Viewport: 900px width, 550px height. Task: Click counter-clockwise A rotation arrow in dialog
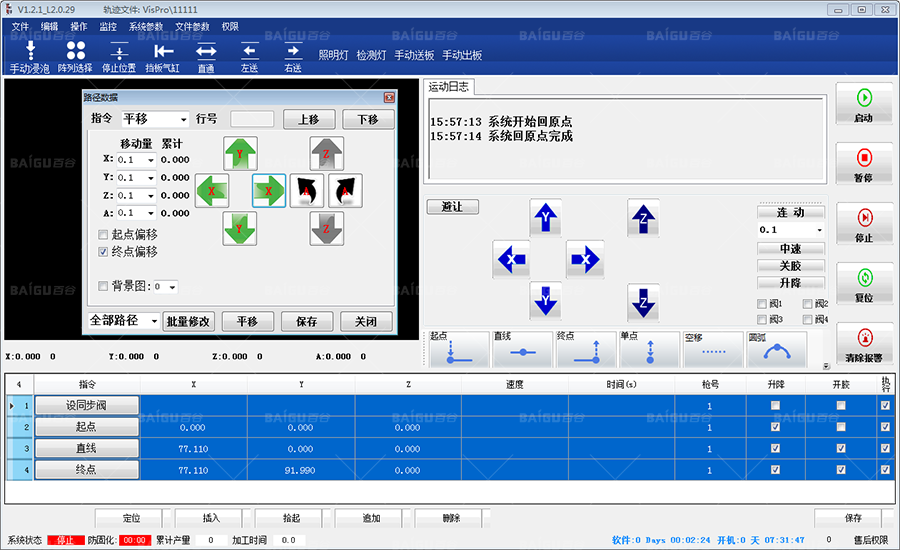(307, 191)
